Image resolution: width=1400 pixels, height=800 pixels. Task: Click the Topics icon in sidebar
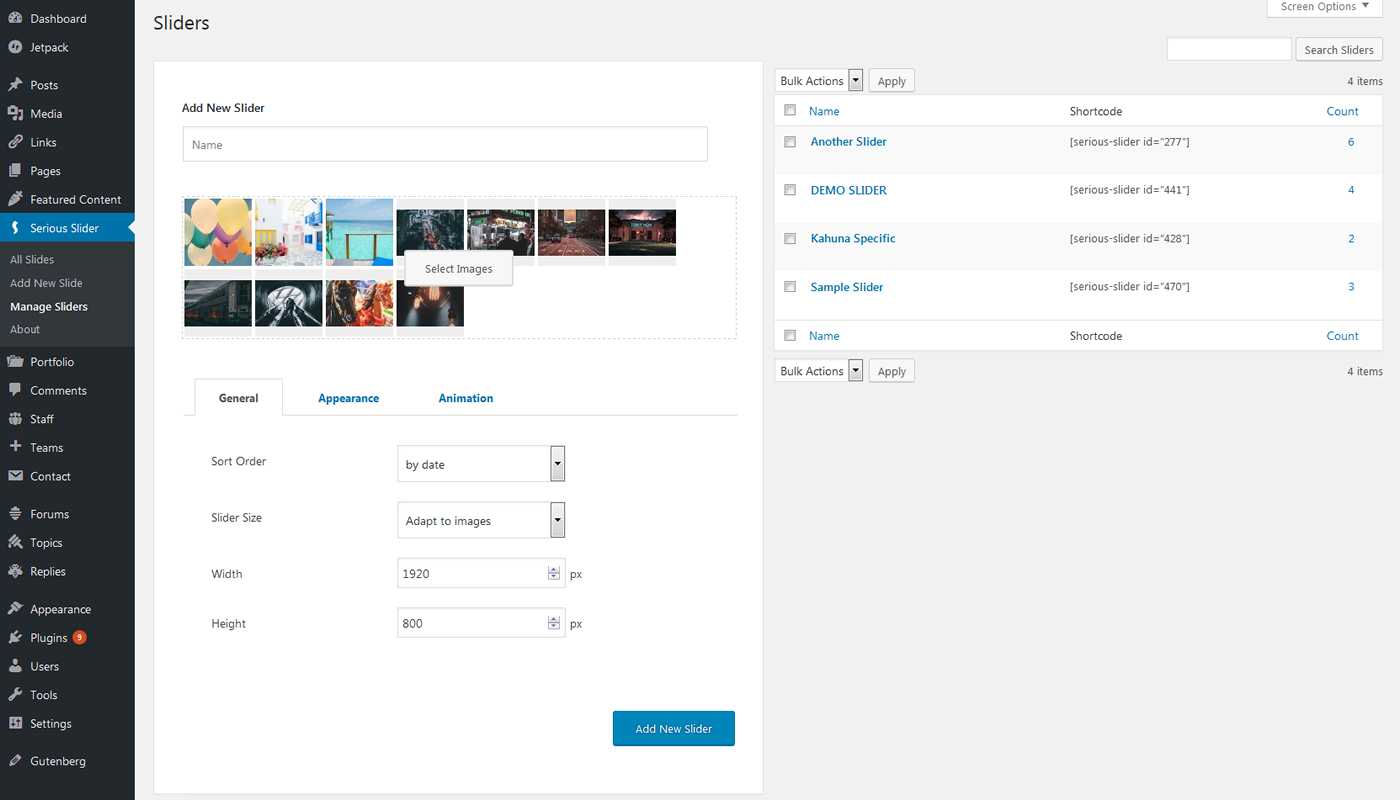15,542
